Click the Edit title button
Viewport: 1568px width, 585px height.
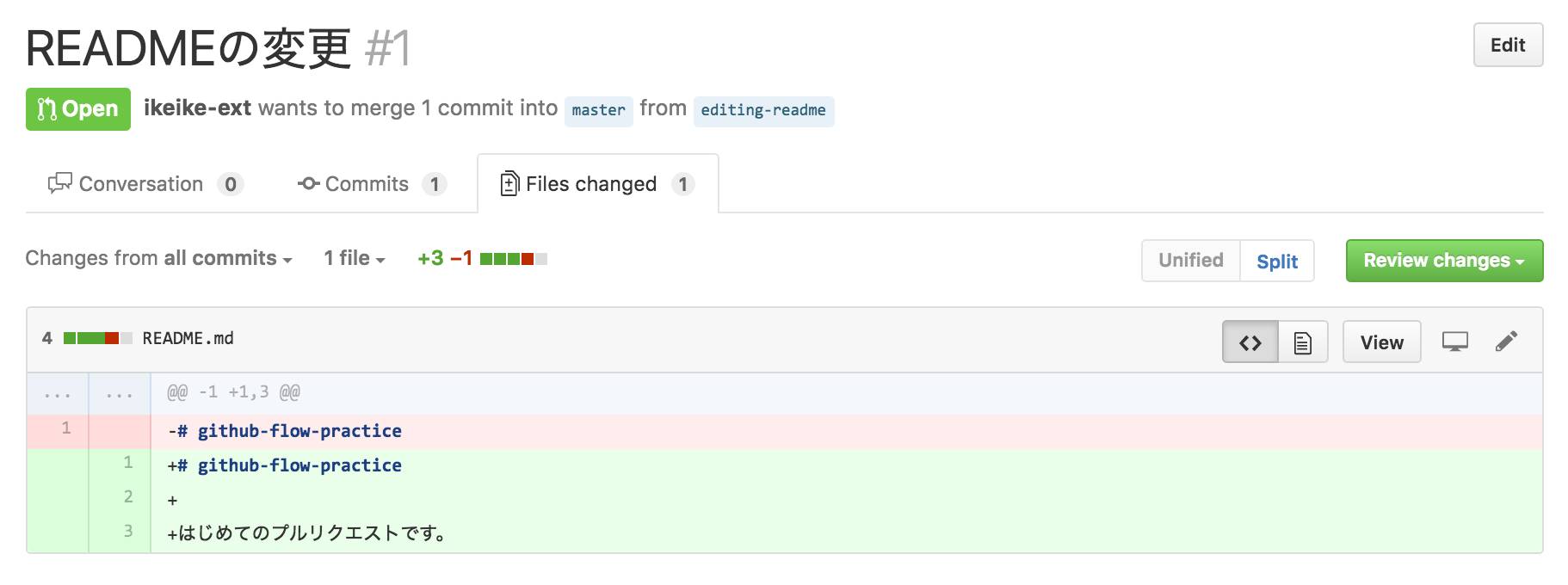coord(1508,45)
